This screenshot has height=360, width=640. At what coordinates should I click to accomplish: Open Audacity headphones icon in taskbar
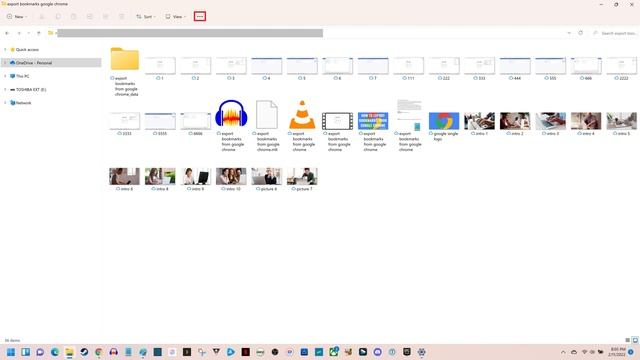tap(113, 352)
